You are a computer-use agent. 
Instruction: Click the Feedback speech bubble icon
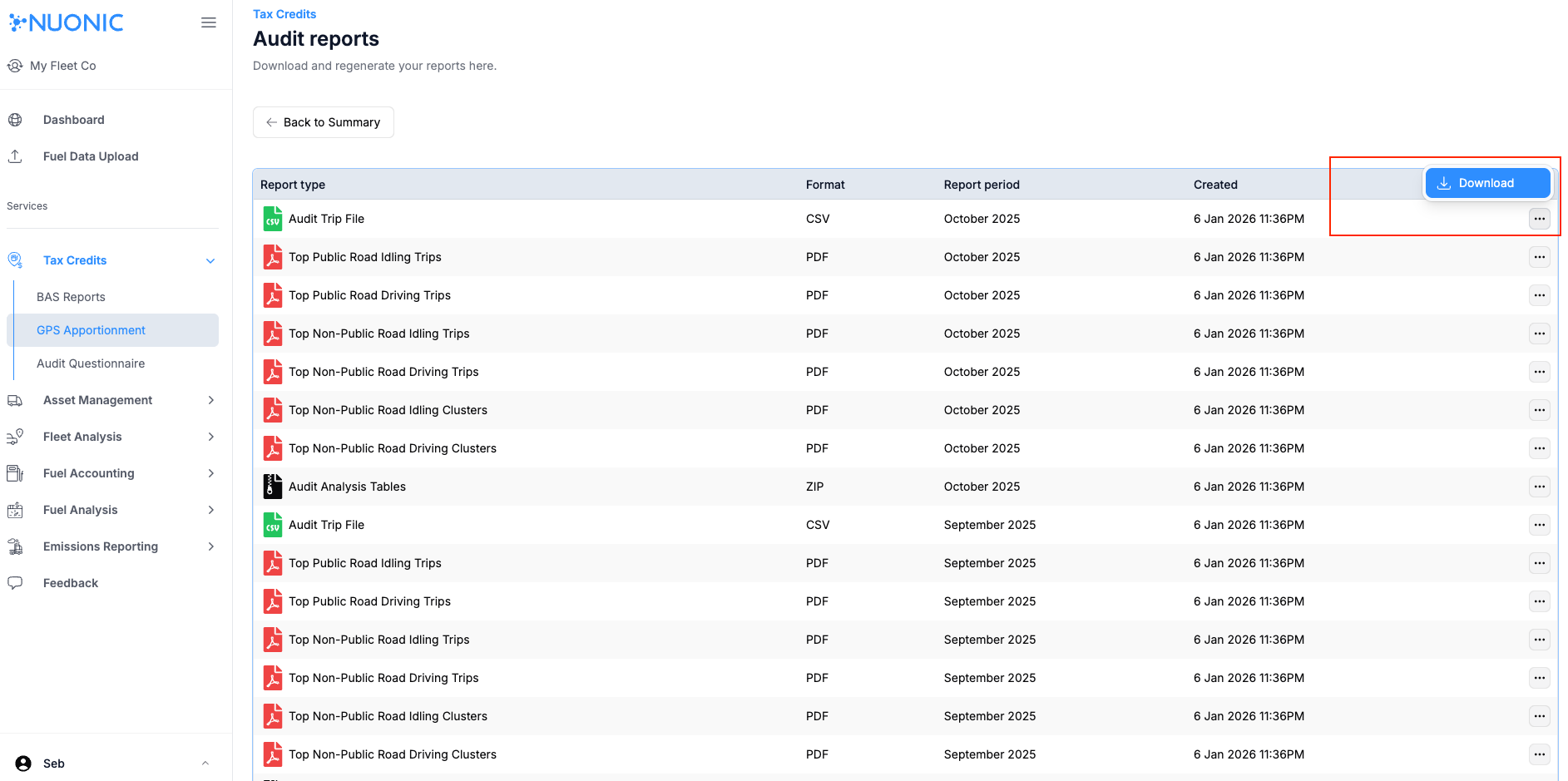[x=15, y=583]
